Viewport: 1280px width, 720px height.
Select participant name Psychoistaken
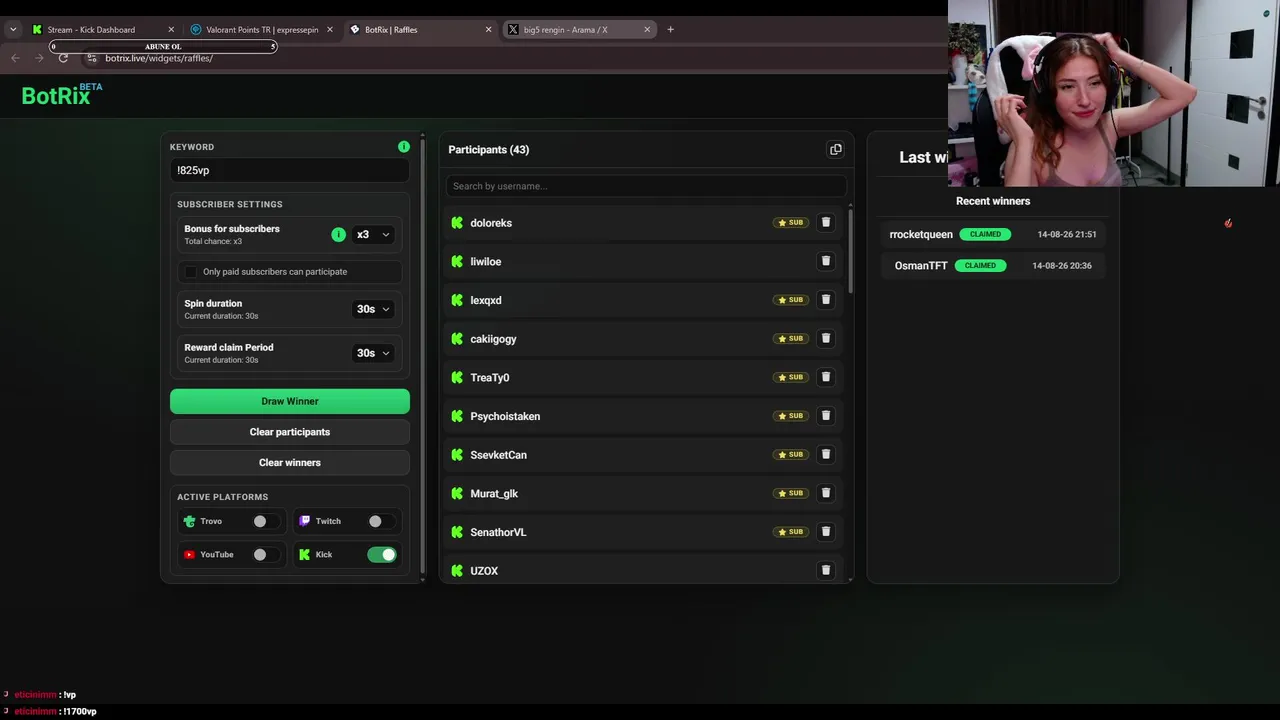pos(505,416)
